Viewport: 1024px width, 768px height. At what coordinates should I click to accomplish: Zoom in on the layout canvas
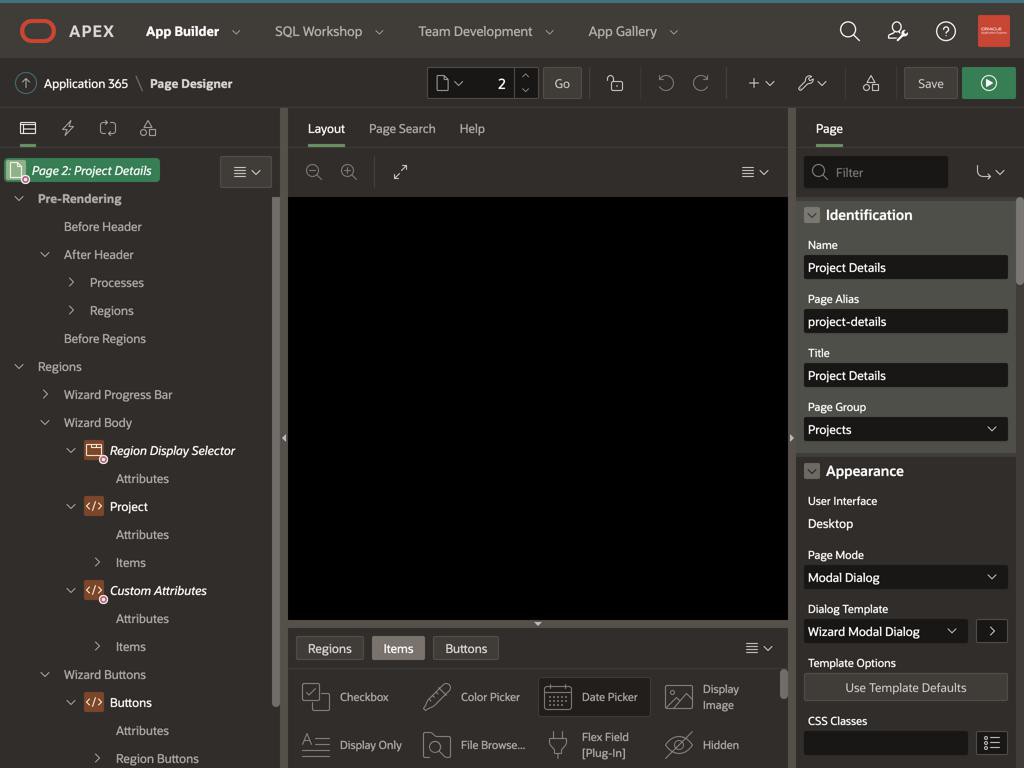click(x=349, y=172)
